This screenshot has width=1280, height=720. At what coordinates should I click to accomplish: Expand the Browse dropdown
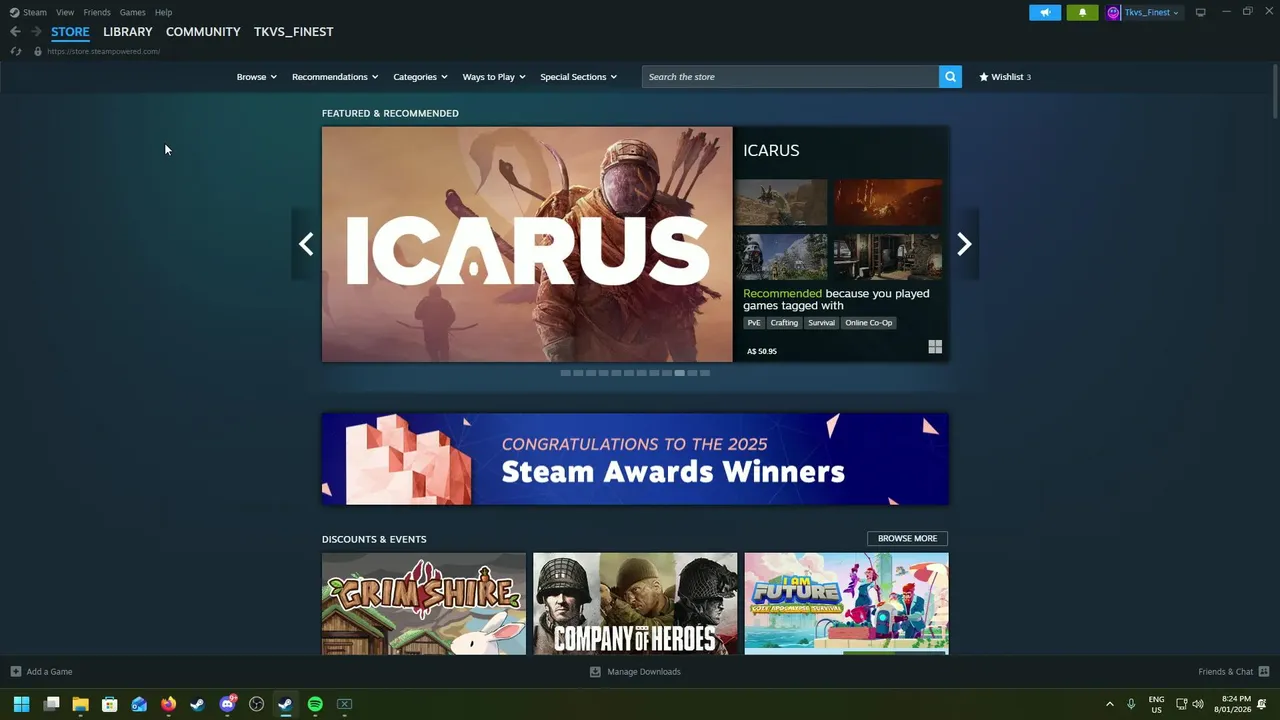coord(257,77)
